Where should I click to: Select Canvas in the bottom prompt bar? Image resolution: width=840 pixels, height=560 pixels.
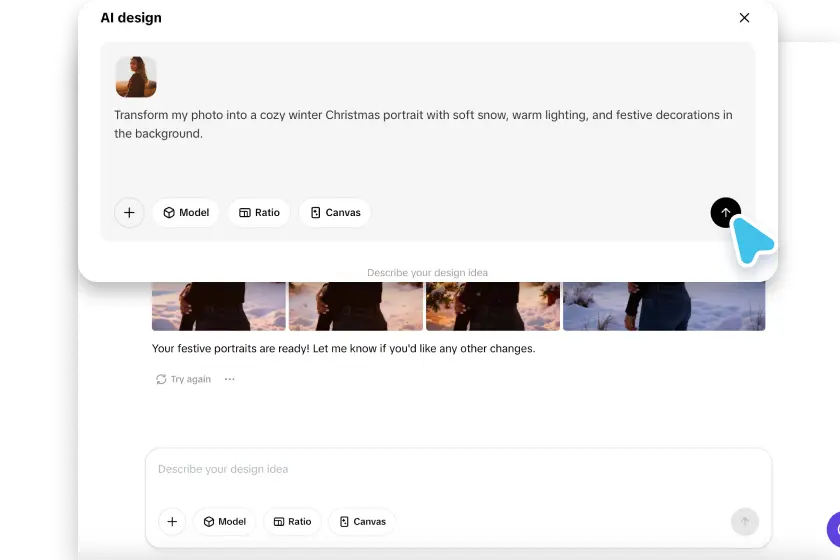click(362, 522)
